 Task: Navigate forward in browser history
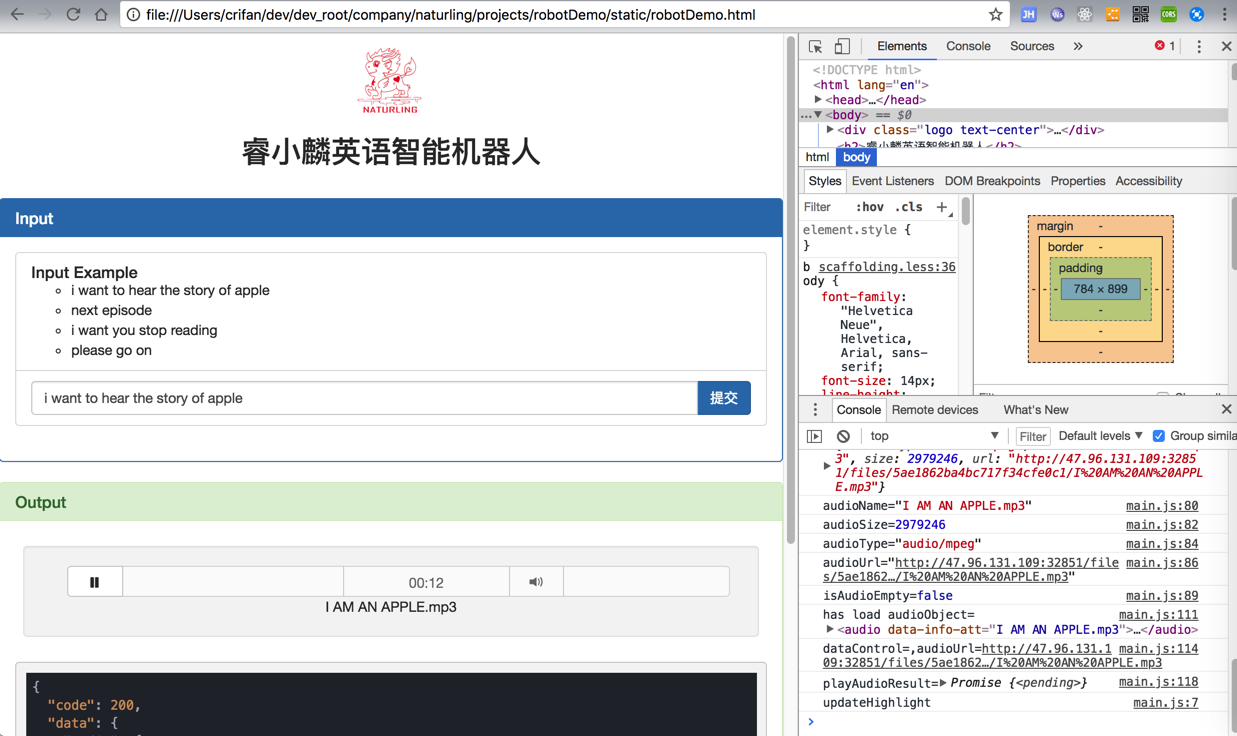pyautogui.click(x=45, y=15)
